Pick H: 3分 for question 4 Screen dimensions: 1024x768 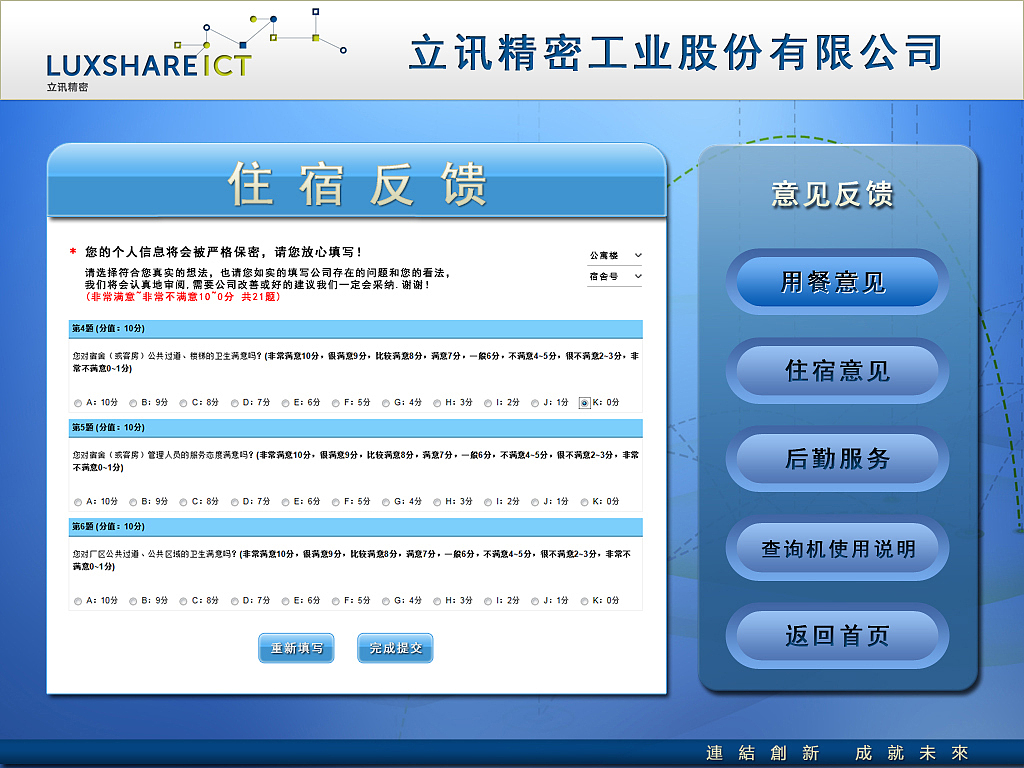click(x=437, y=403)
